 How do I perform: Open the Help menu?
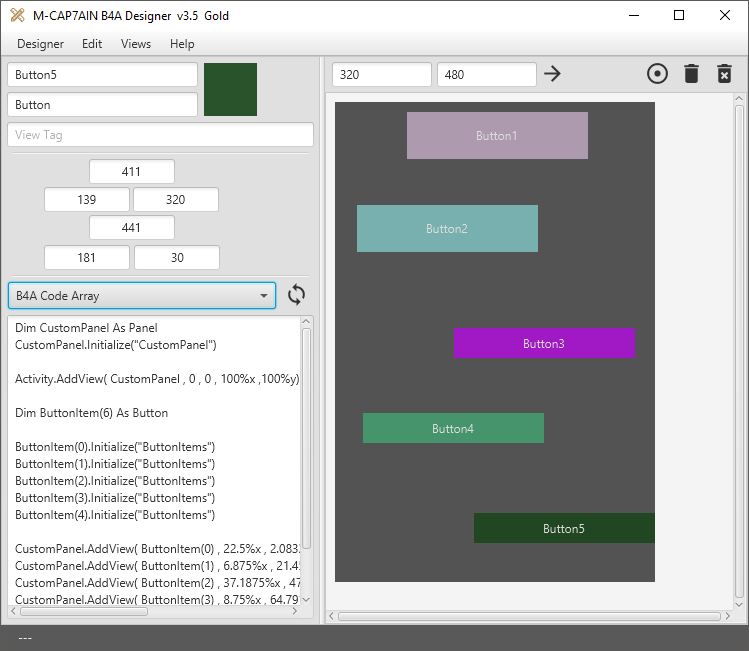[182, 44]
